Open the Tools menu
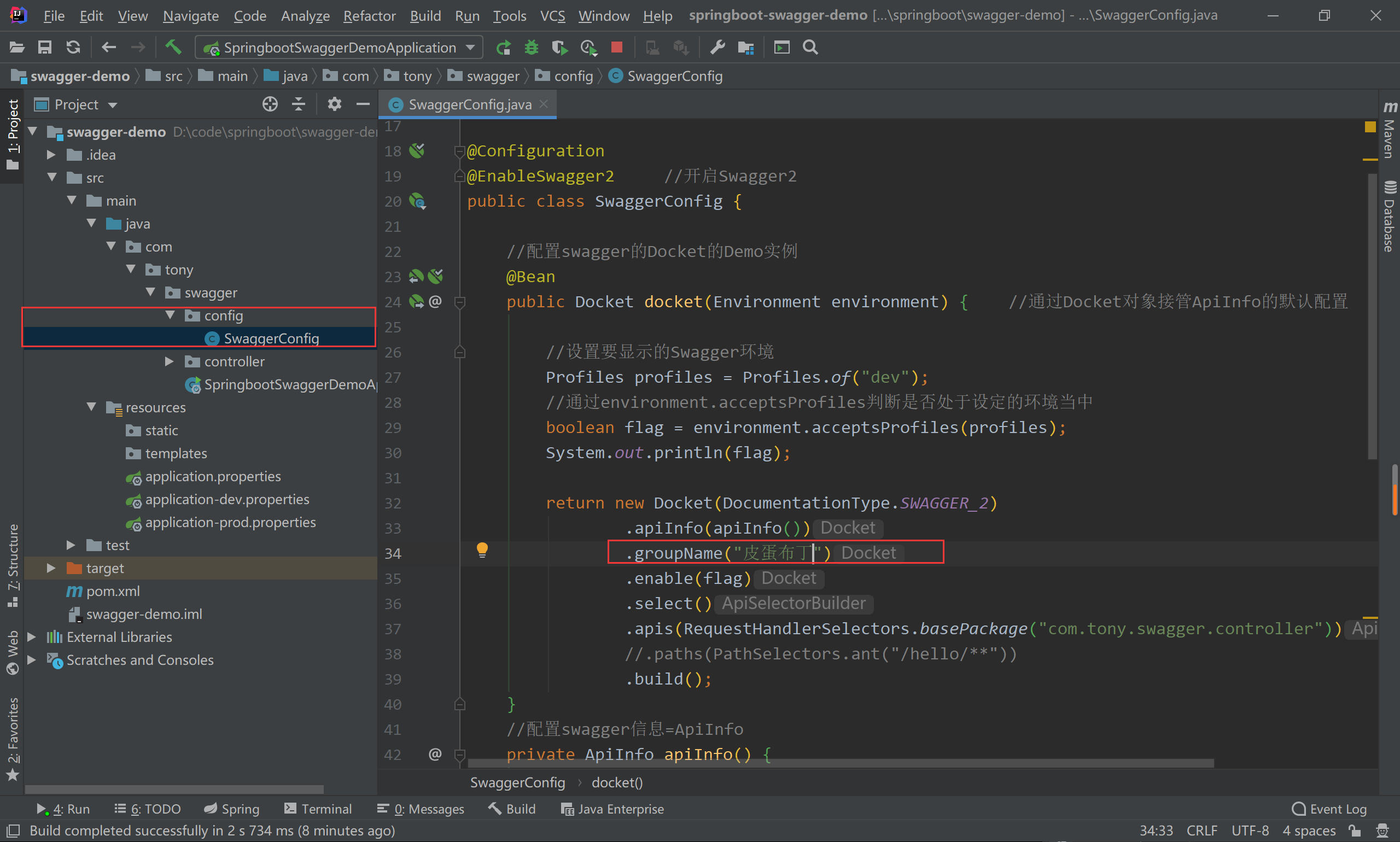1400x842 pixels. 510,15
